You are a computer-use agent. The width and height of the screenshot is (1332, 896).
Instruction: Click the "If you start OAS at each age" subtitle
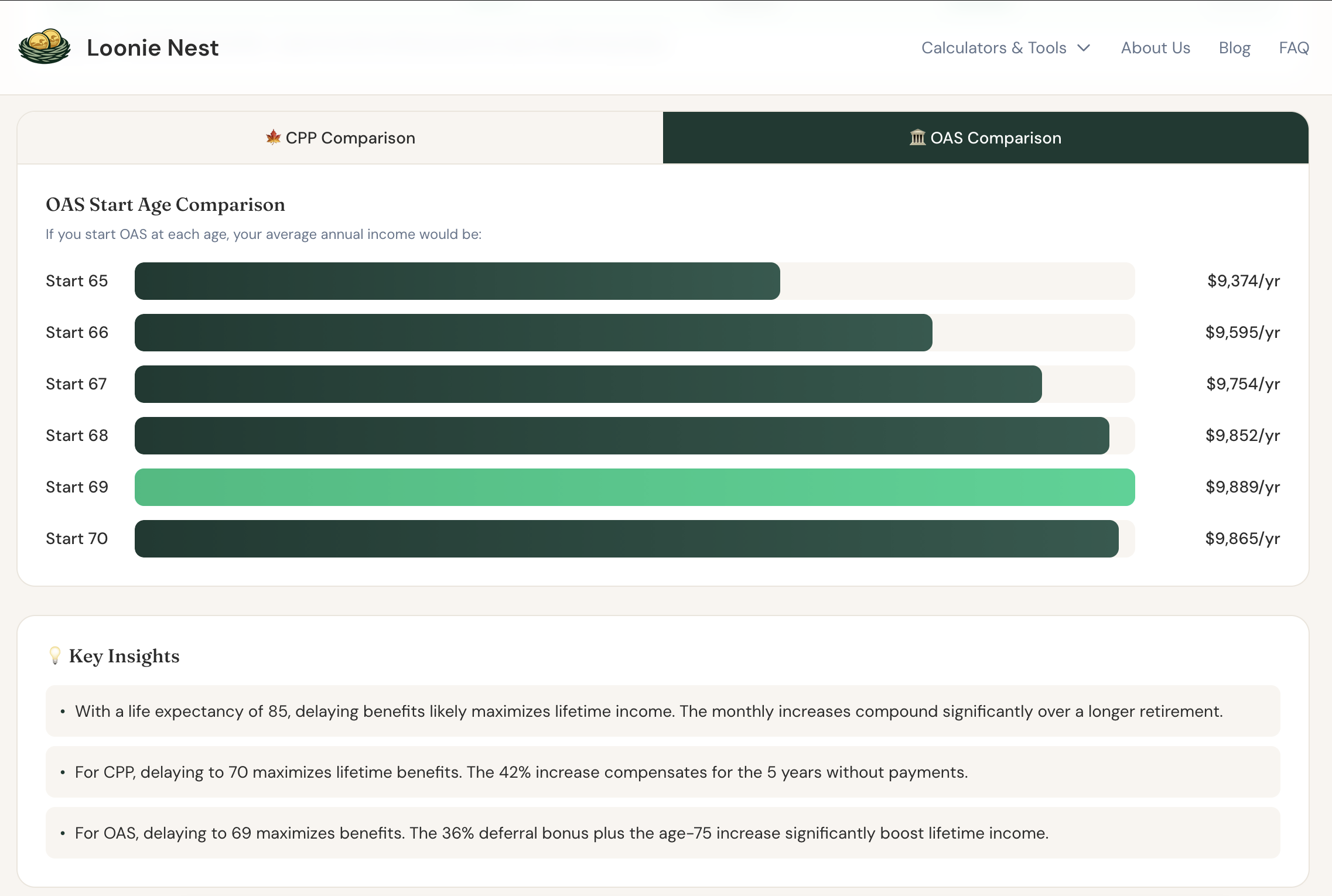tap(264, 234)
